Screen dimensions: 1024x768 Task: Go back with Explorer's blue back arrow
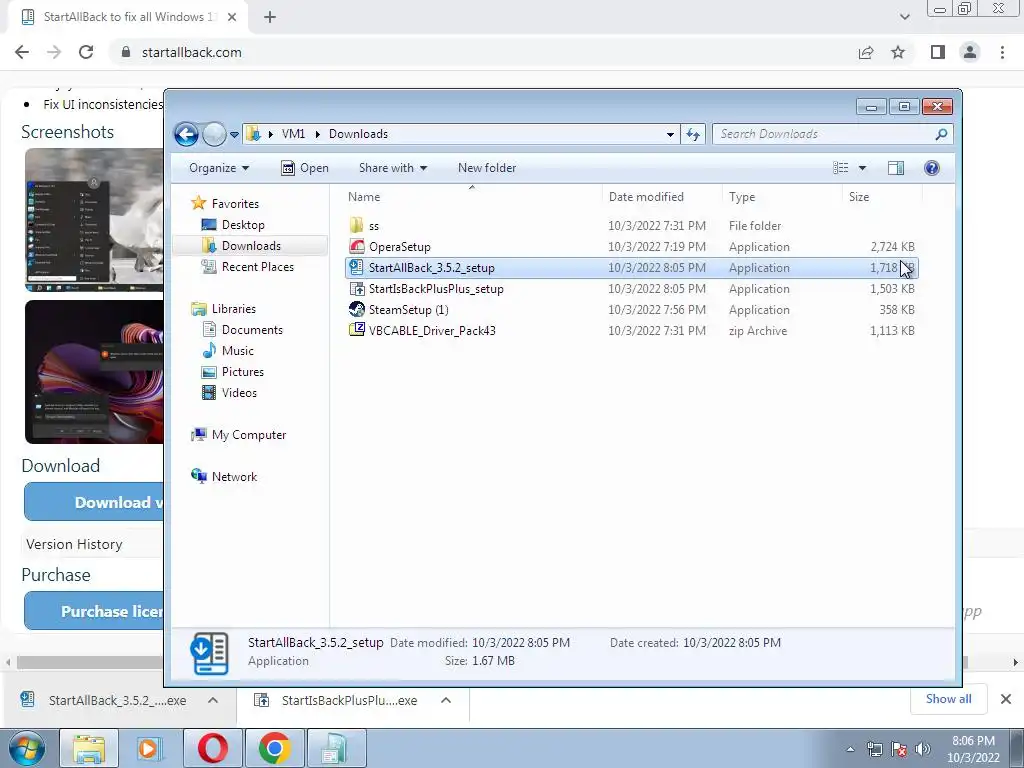point(186,135)
